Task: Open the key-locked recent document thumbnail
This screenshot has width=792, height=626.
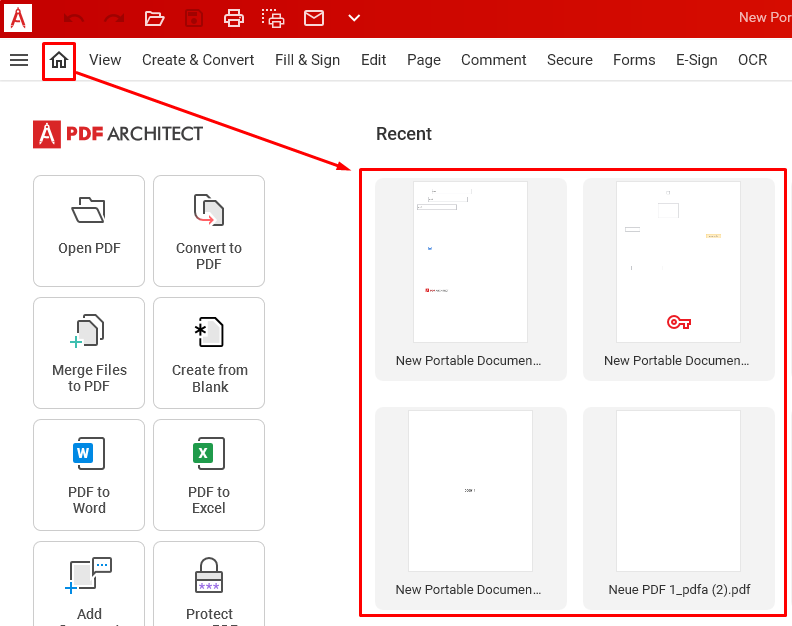Action: click(x=678, y=262)
